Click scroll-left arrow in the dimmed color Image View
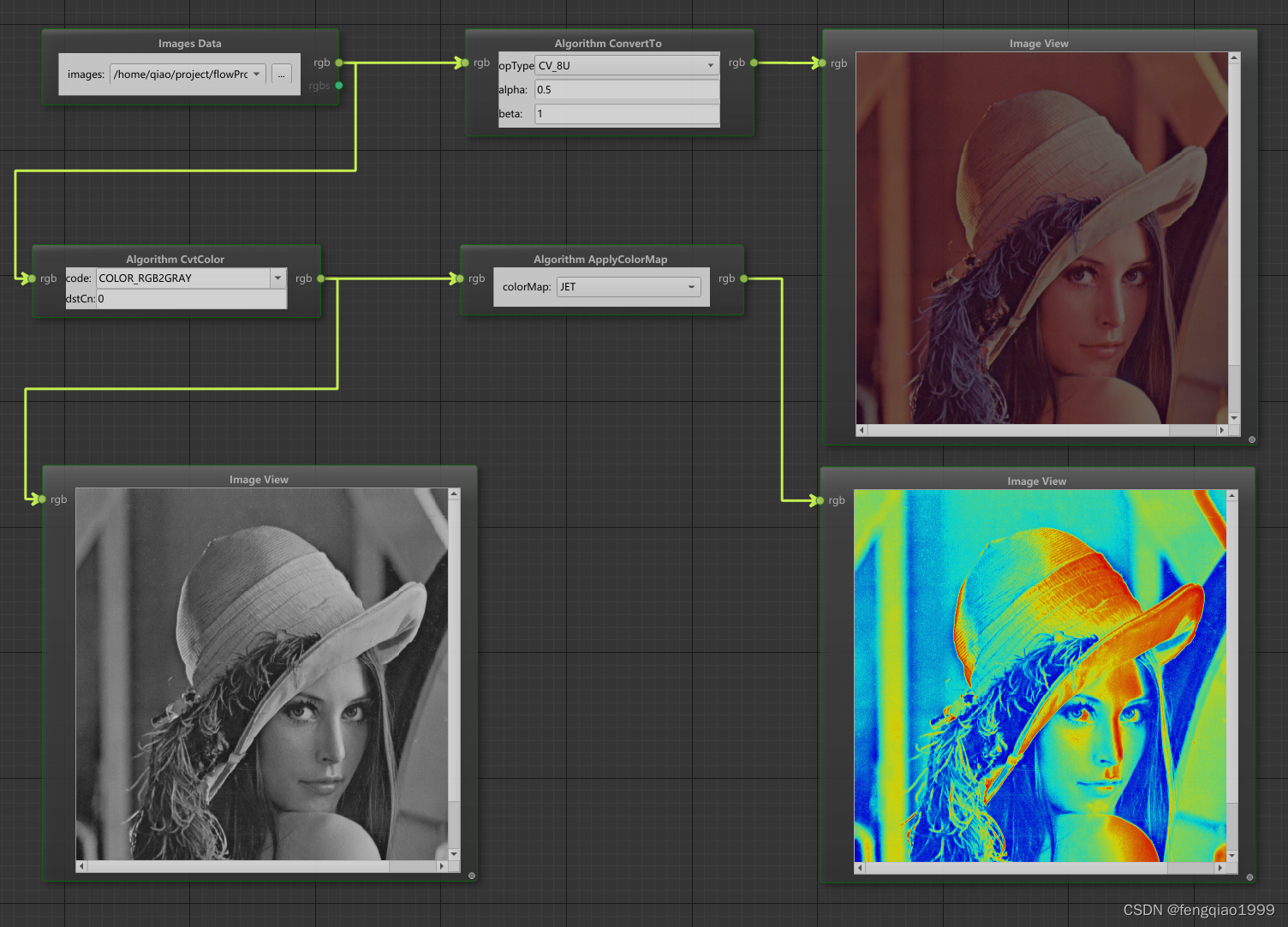 pos(862,430)
